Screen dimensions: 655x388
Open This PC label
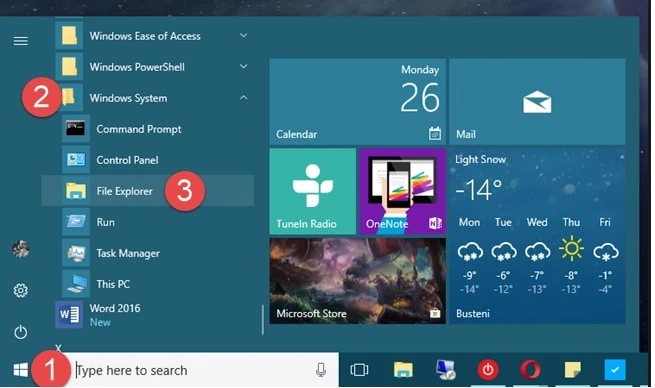(113, 284)
